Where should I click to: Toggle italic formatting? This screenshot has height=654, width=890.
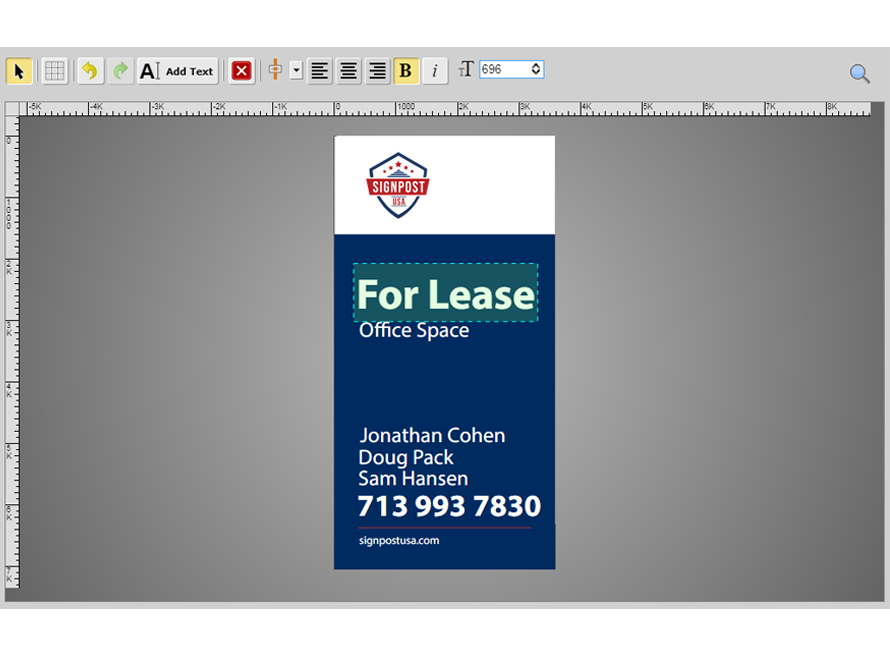click(434, 71)
